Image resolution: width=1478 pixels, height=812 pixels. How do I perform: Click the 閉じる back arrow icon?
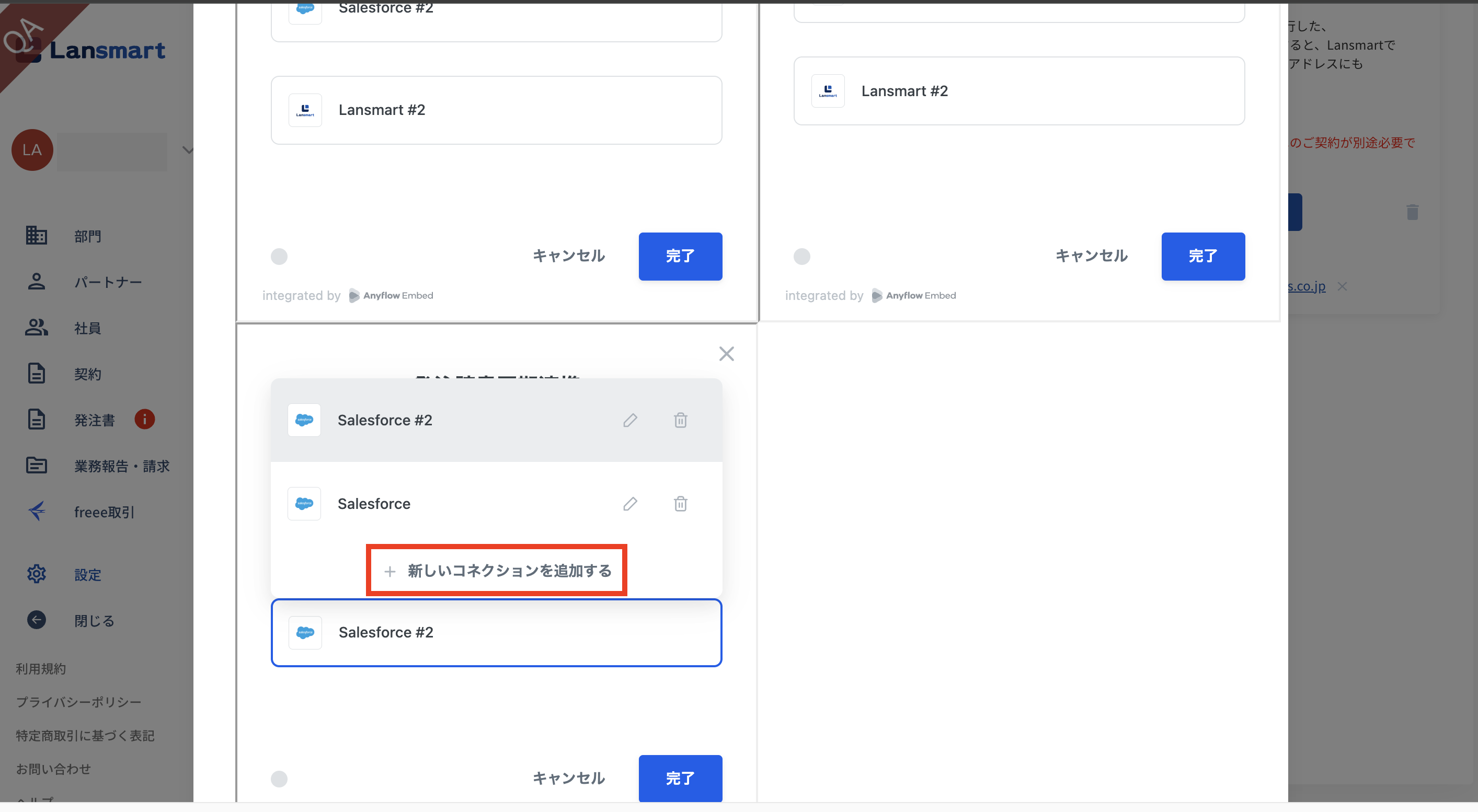36,620
